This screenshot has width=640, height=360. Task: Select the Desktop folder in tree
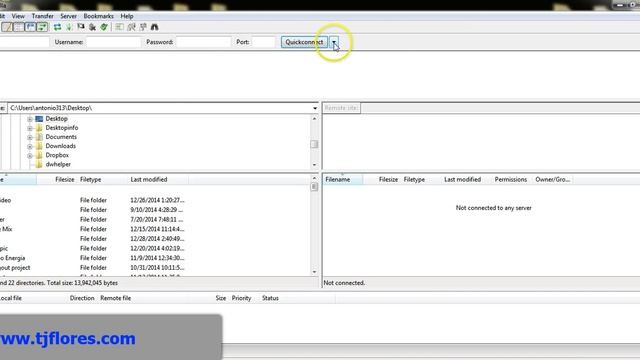point(56,119)
